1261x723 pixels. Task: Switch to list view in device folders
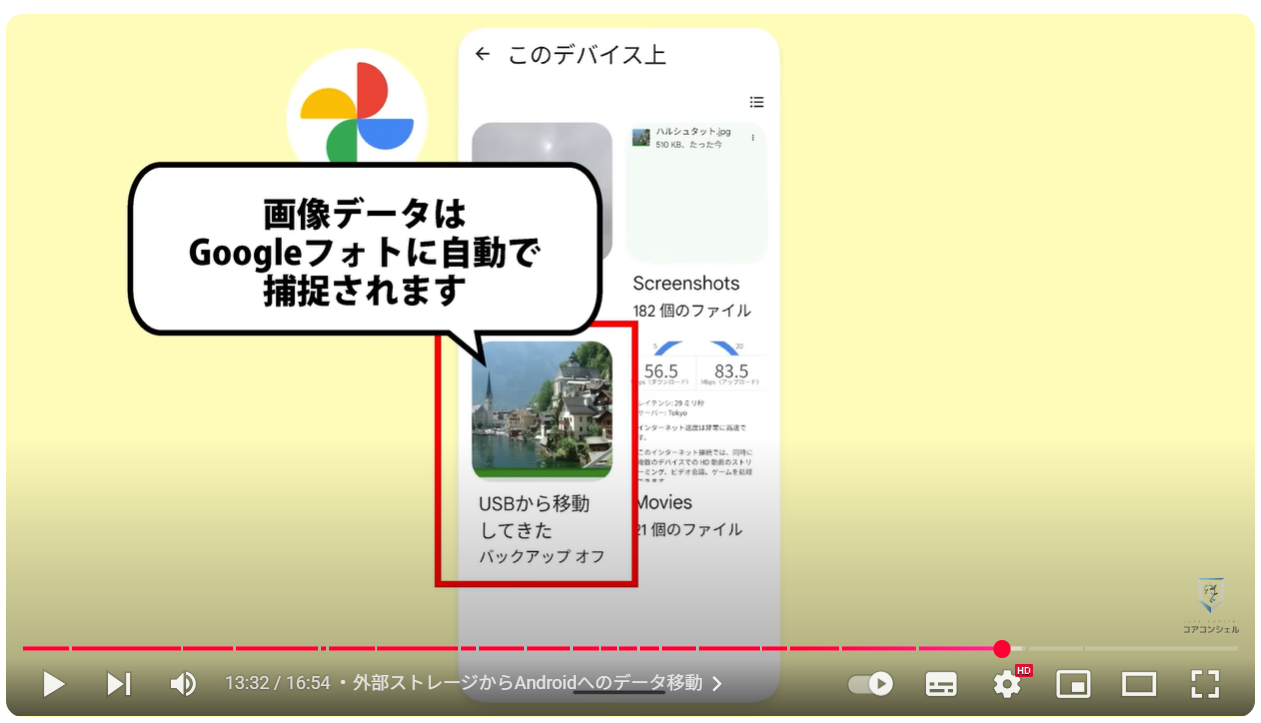click(757, 102)
